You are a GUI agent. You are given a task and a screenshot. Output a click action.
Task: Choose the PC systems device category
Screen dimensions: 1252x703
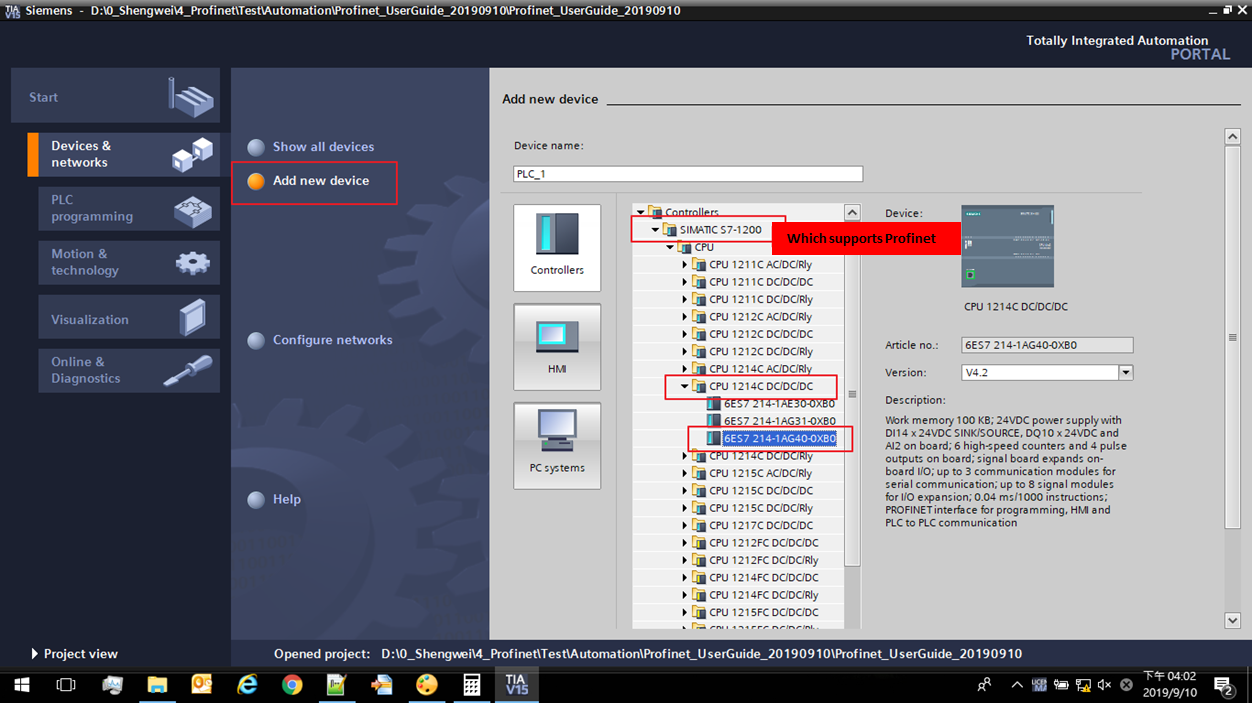tap(557, 445)
